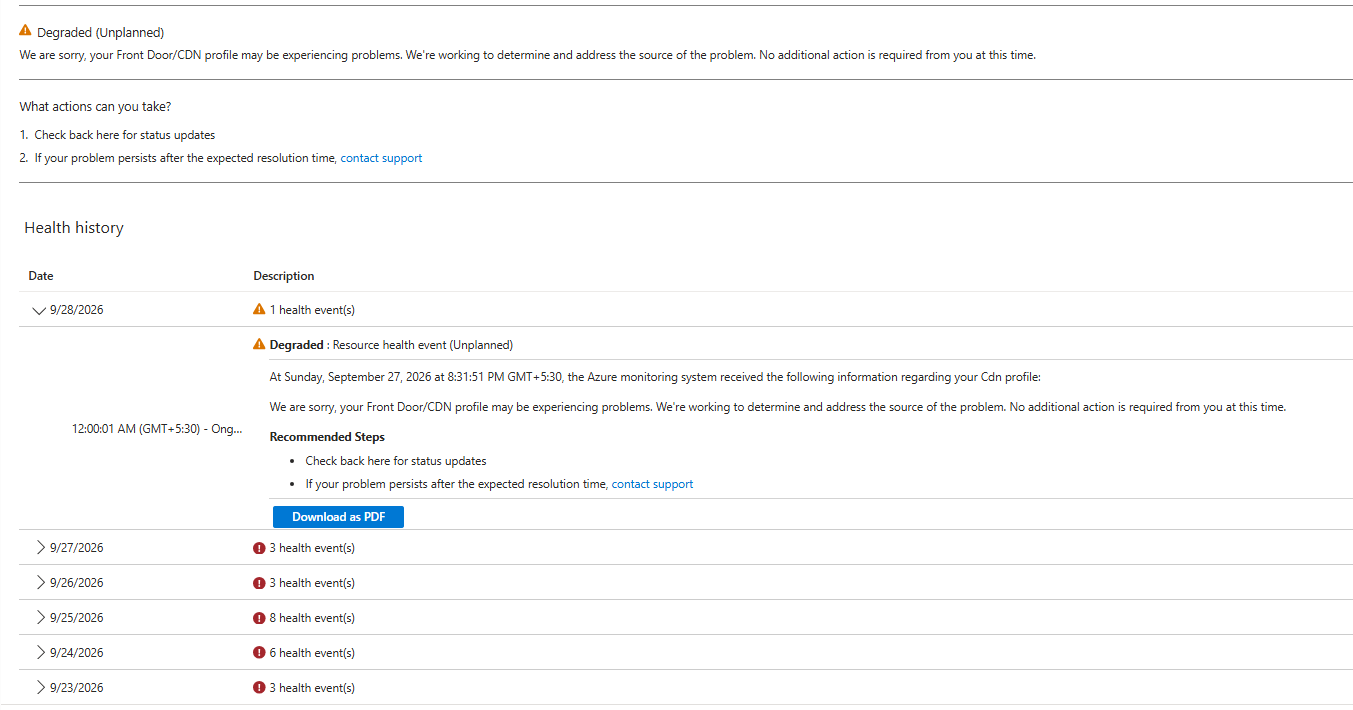Click '6 health event(s)' text

(x=312, y=653)
